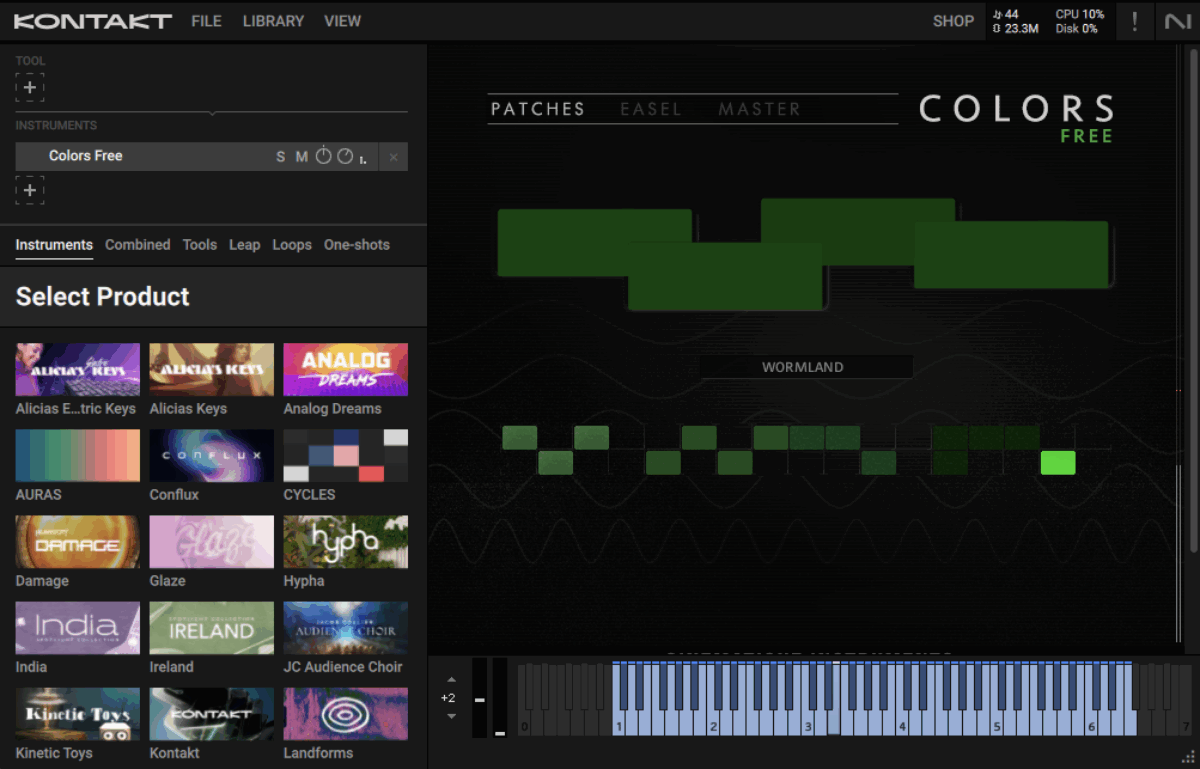Screen dimensions: 1200x769
Task: Open the VIEW menu
Action: 342,21
